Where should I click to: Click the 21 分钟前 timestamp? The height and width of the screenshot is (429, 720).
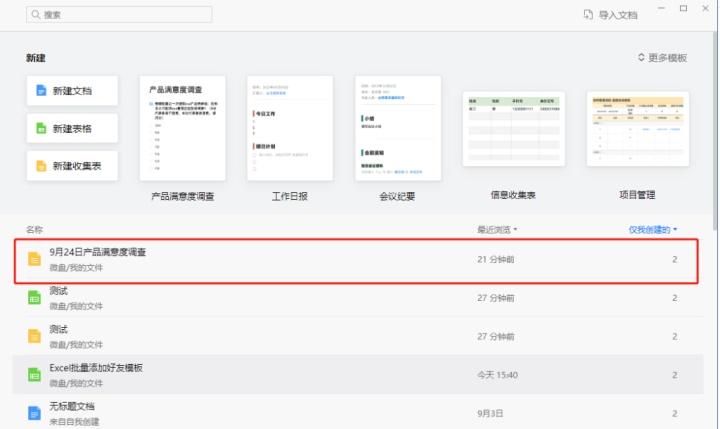tap(495, 260)
